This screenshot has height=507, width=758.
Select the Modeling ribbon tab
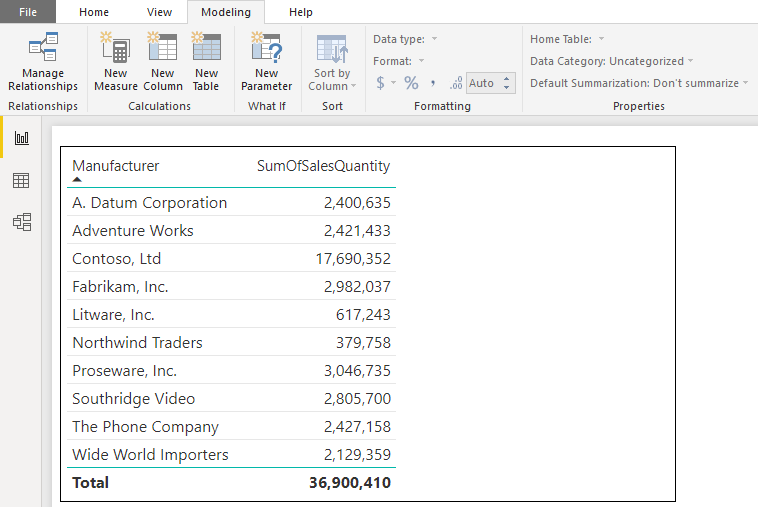point(226,12)
